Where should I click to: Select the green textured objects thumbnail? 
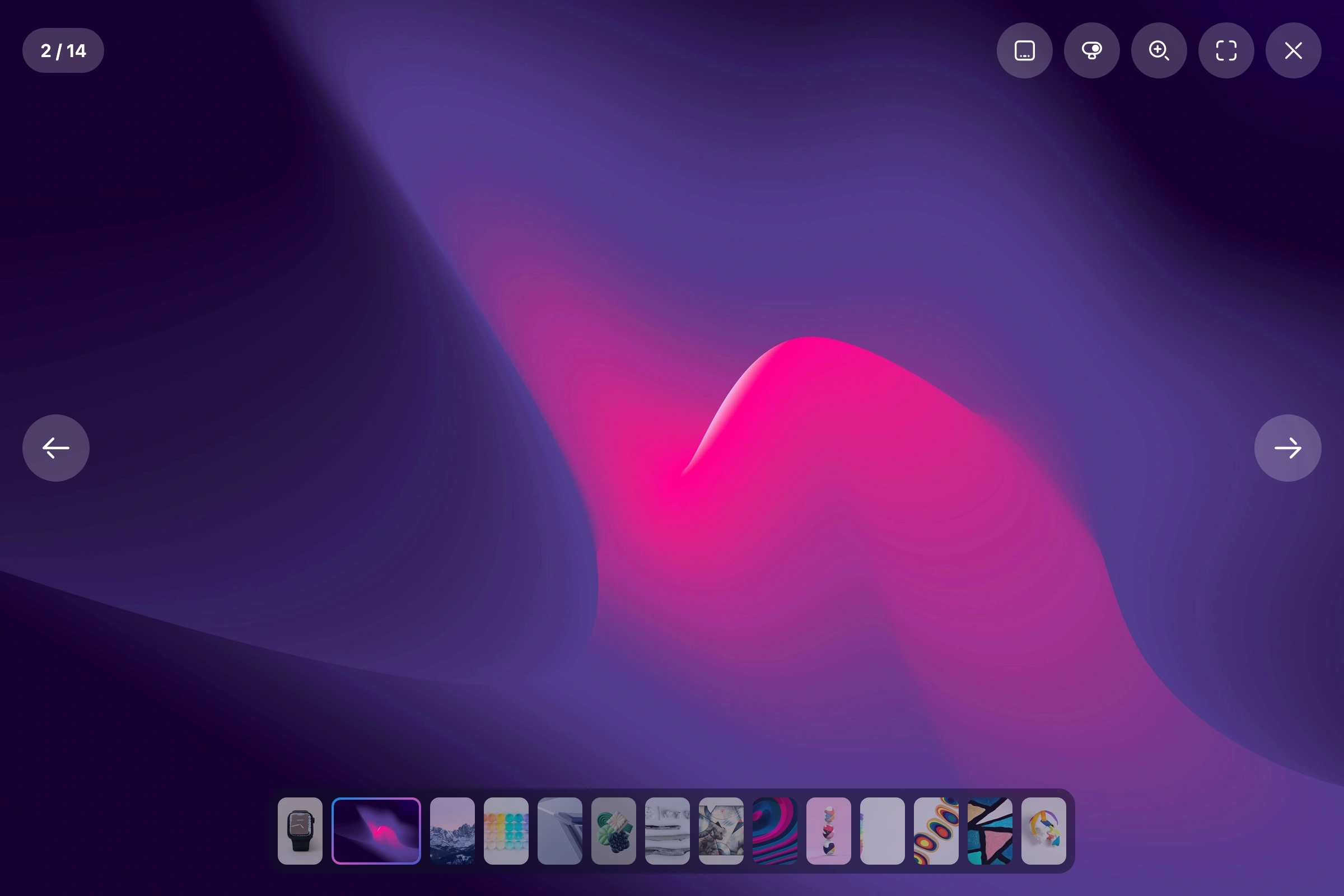click(614, 830)
